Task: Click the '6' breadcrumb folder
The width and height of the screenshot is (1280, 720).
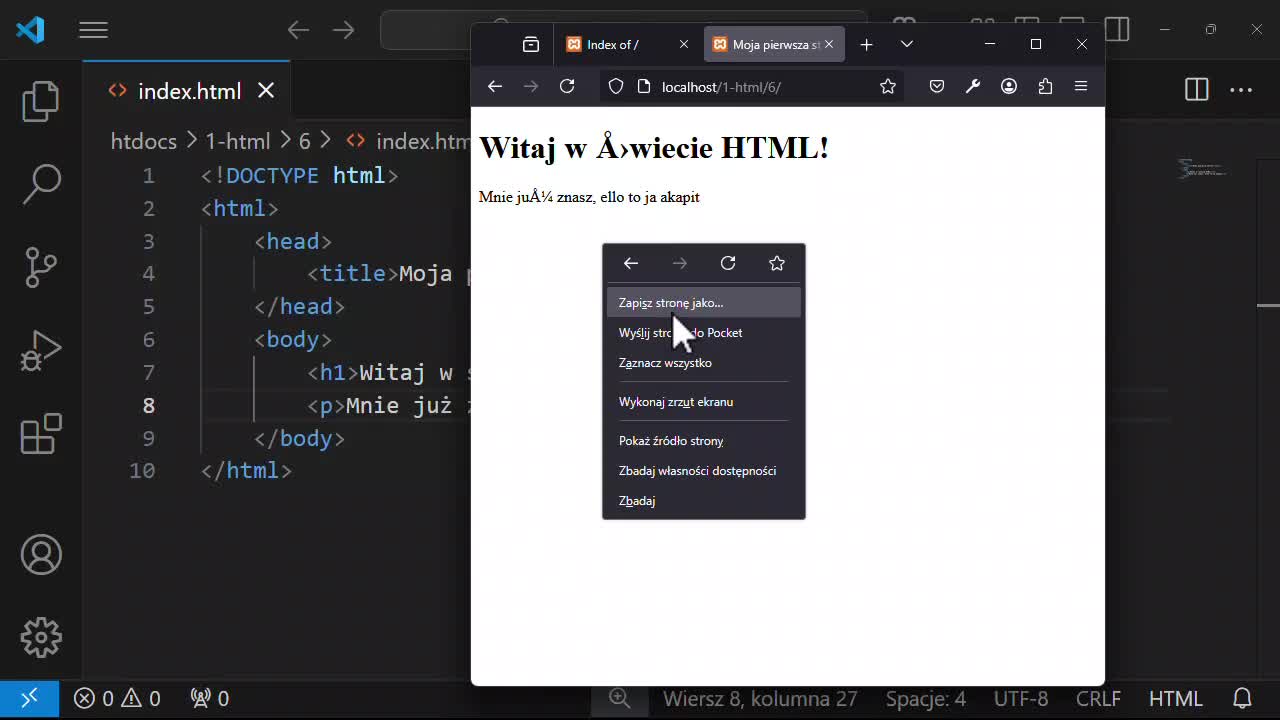Action: point(305,141)
